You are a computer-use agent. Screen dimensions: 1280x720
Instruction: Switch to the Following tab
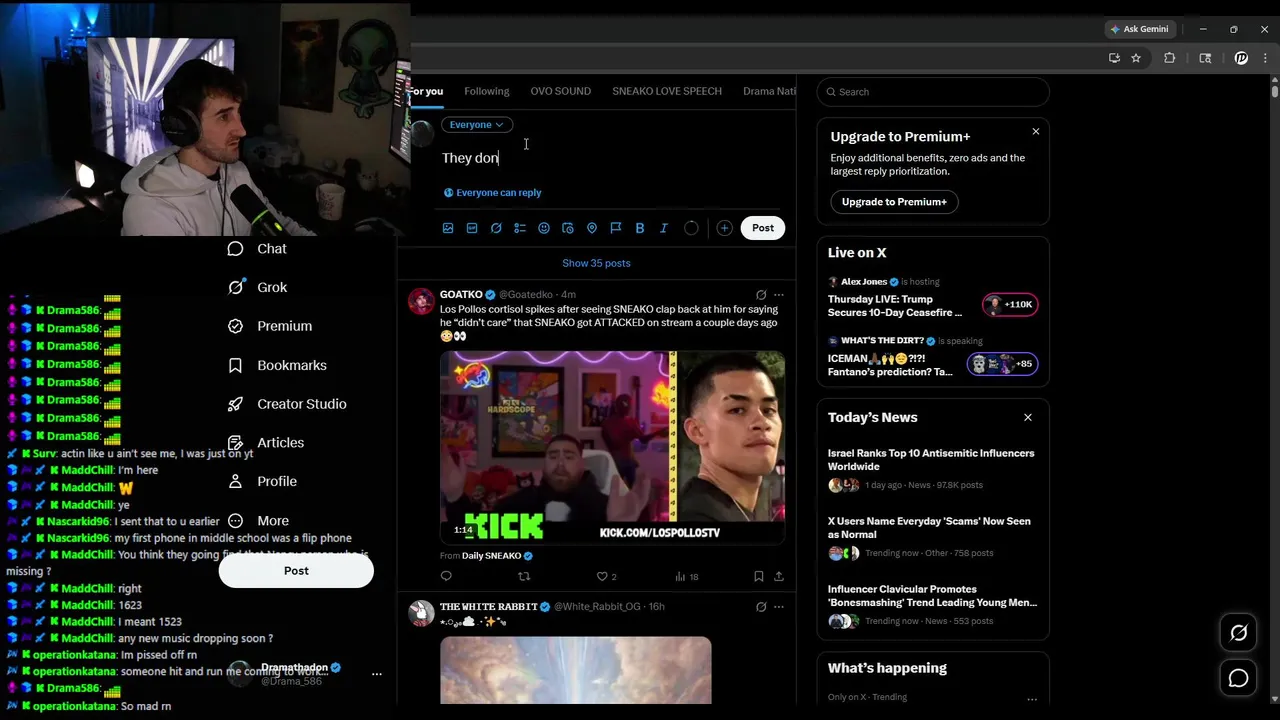point(487,91)
